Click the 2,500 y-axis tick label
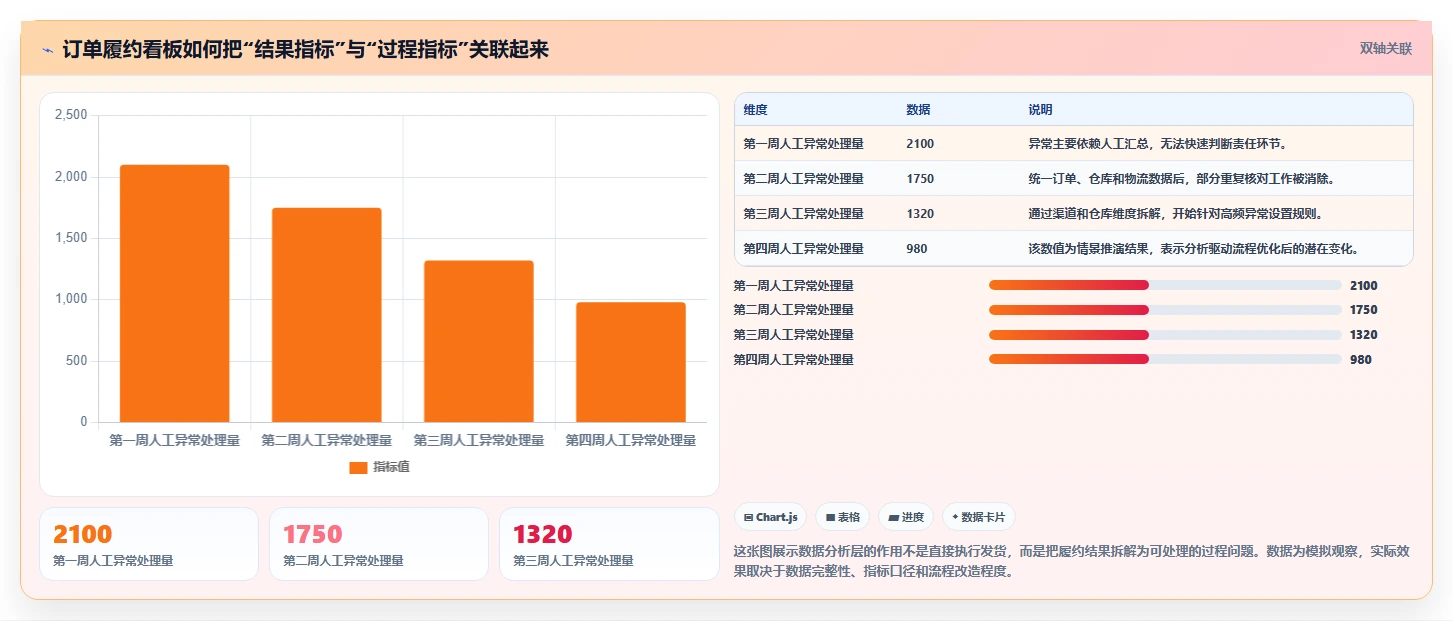The image size is (1453, 621). [x=71, y=115]
